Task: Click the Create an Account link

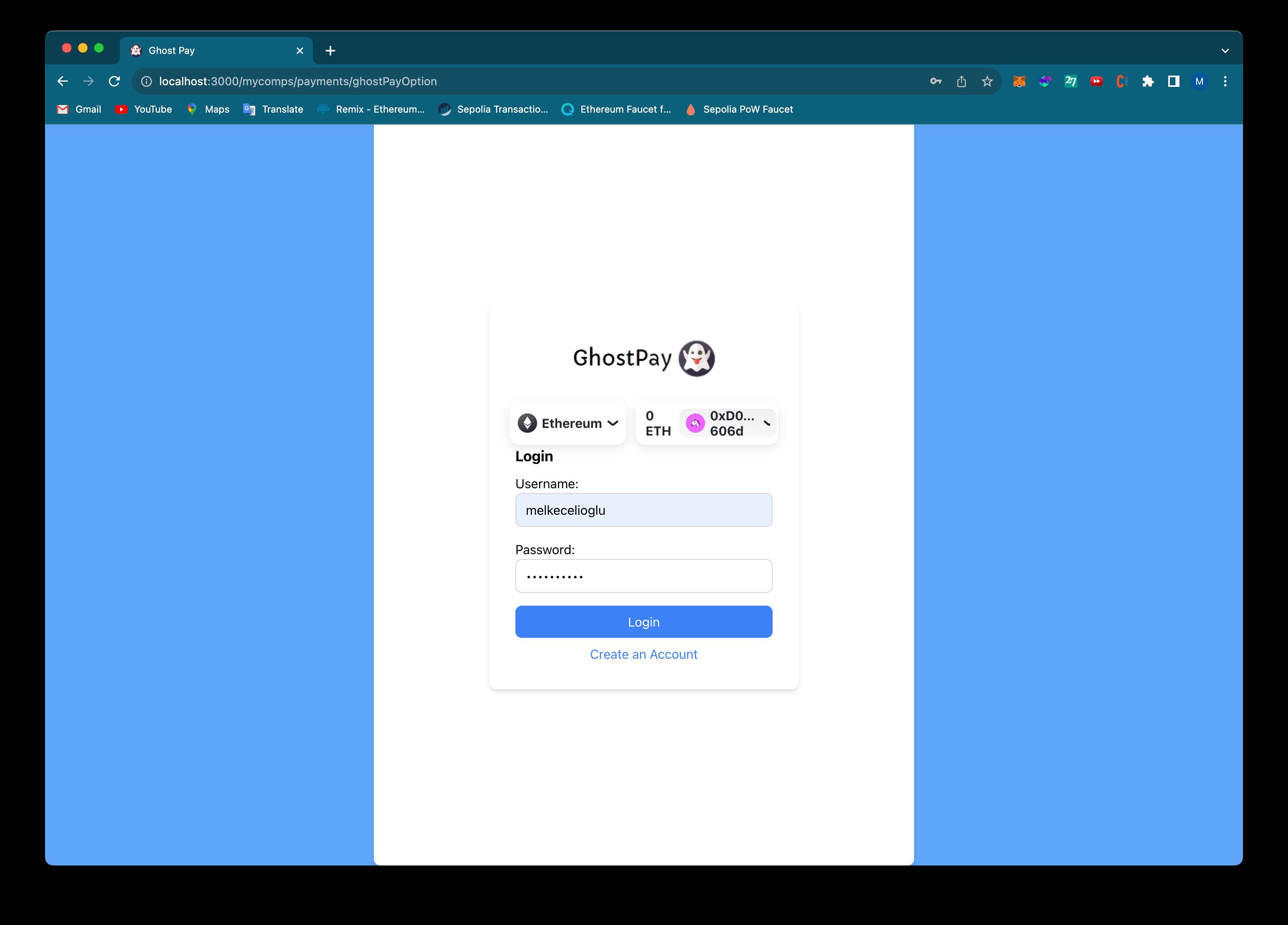Action: coord(644,654)
